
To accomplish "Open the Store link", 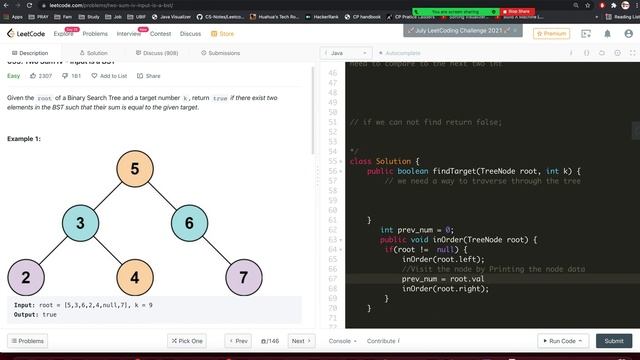I will [x=222, y=34].
